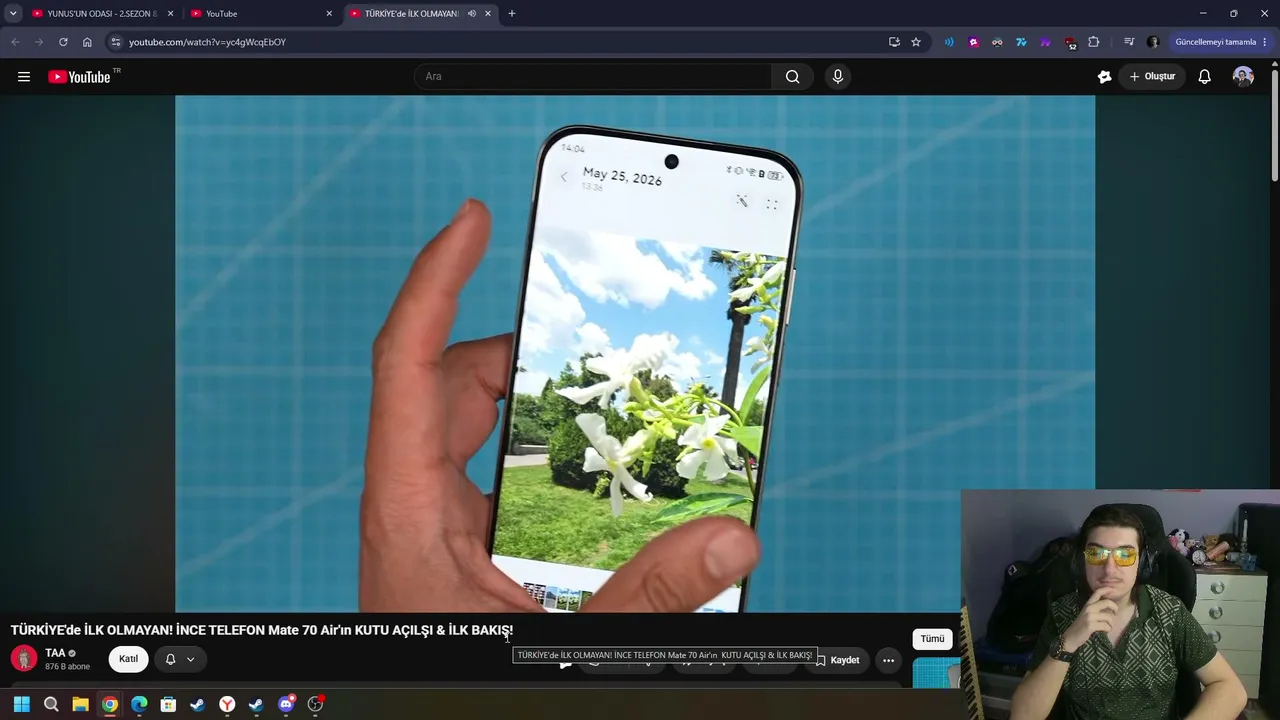Image resolution: width=1280 pixels, height=720 pixels.
Task: Install the page as an app
Action: [x=894, y=42]
